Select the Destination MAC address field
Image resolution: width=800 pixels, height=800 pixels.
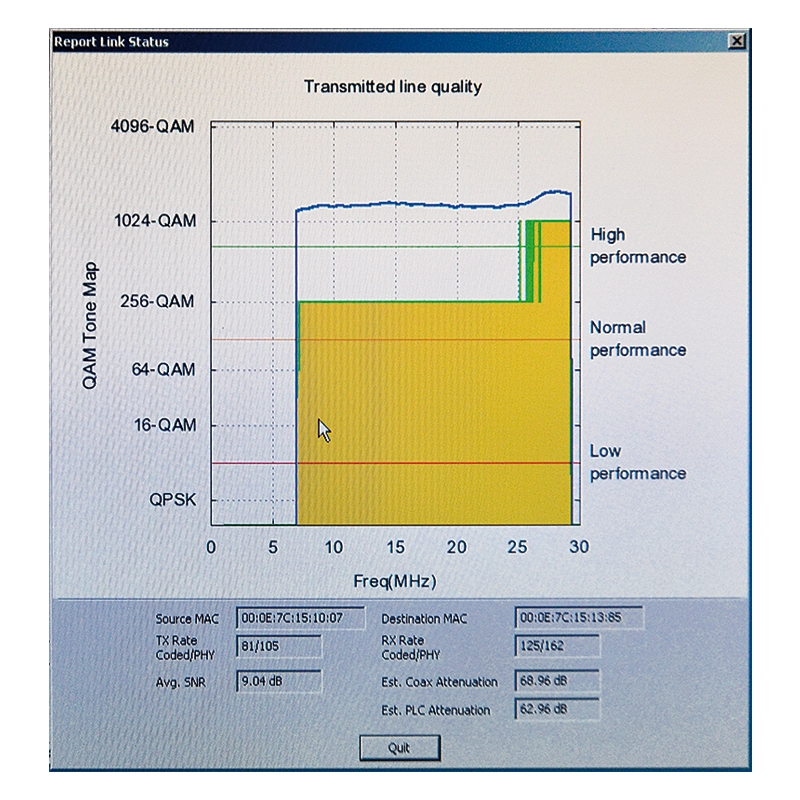579,617
